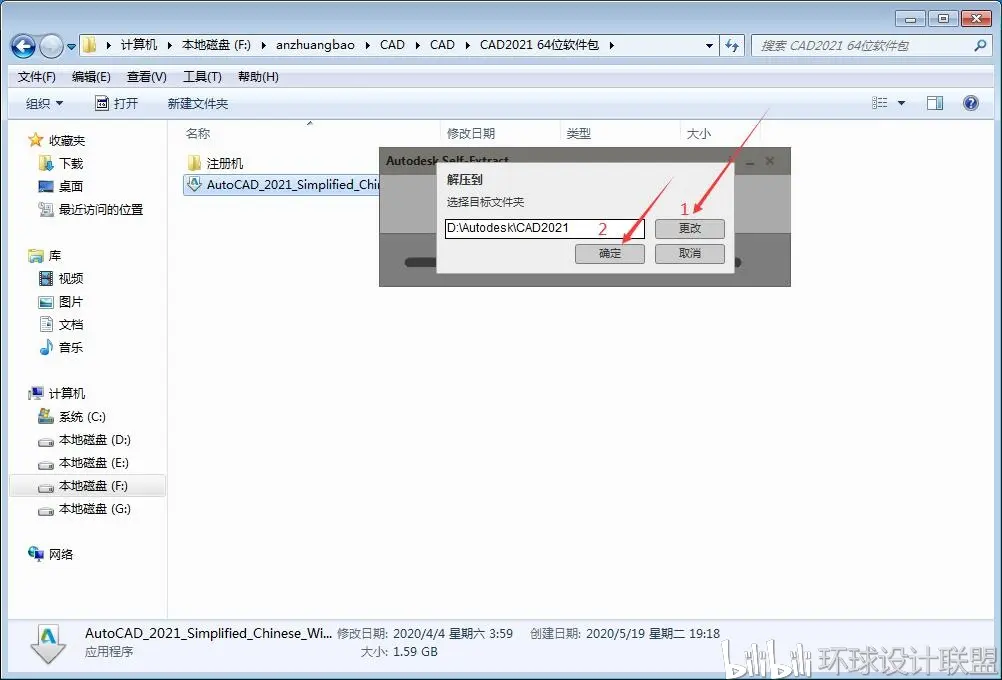The width and height of the screenshot is (1002, 680).
Task: Click CAD2021 64位软件包 in the breadcrumb
Action: [x=539, y=45]
